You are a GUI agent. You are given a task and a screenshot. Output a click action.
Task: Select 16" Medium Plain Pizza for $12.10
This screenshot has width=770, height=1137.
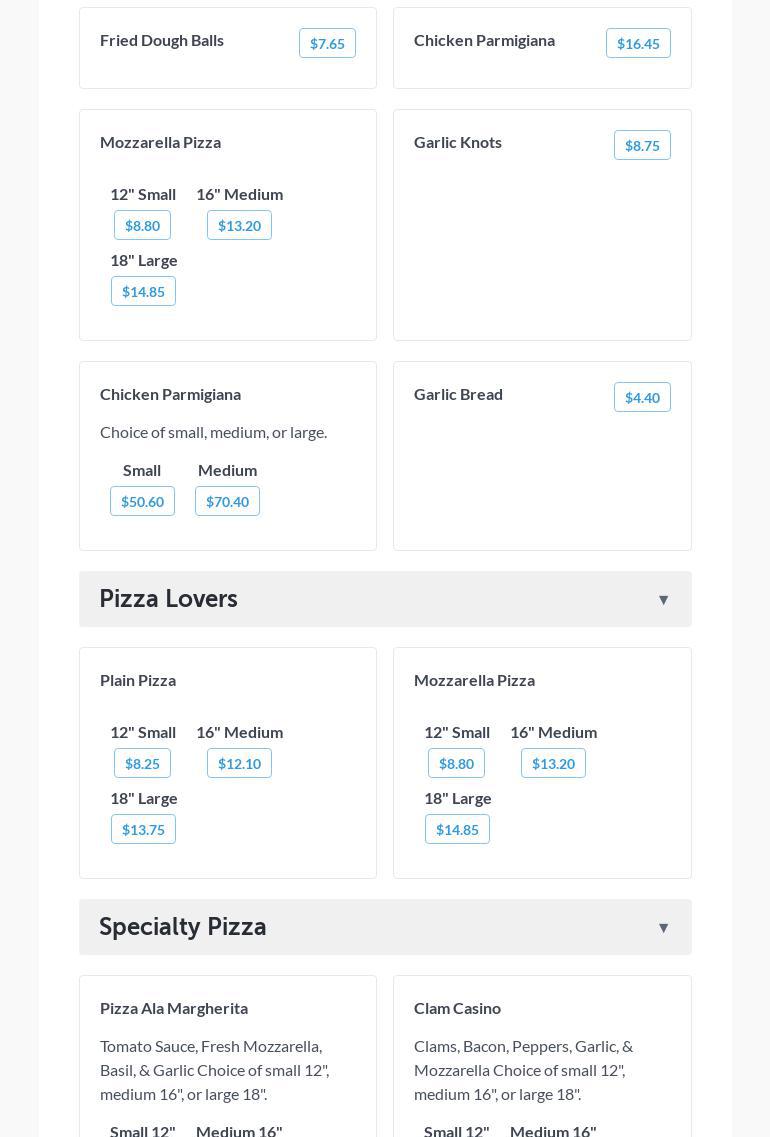239,763
